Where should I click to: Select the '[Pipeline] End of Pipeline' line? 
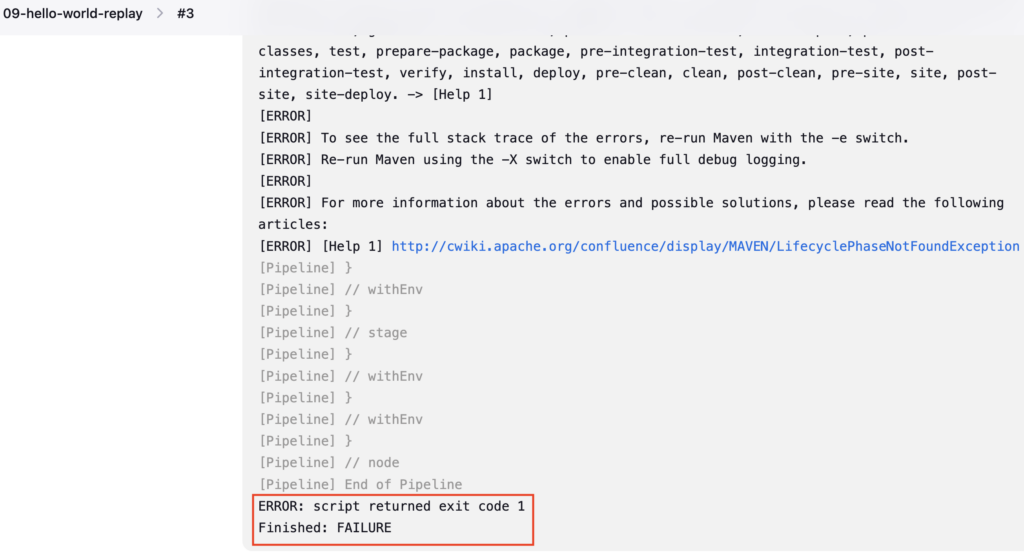(x=360, y=484)
